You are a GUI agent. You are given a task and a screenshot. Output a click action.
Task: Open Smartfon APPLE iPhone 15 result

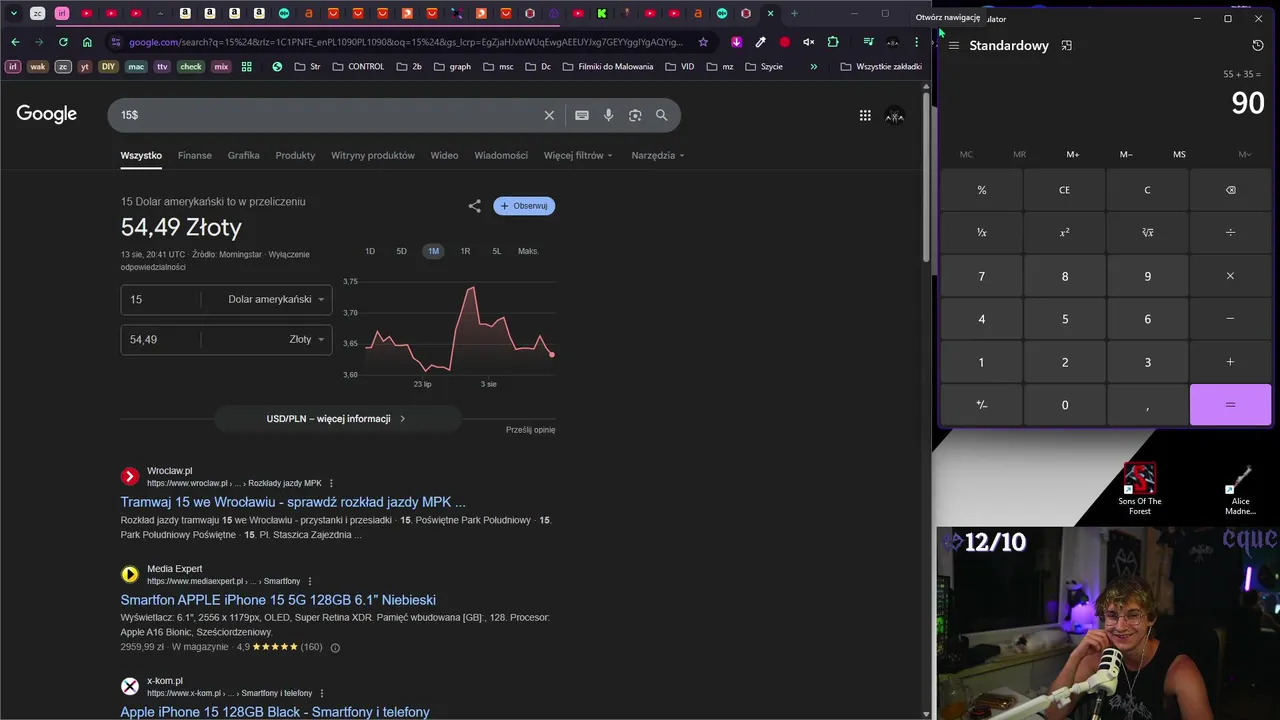point(278,600)
